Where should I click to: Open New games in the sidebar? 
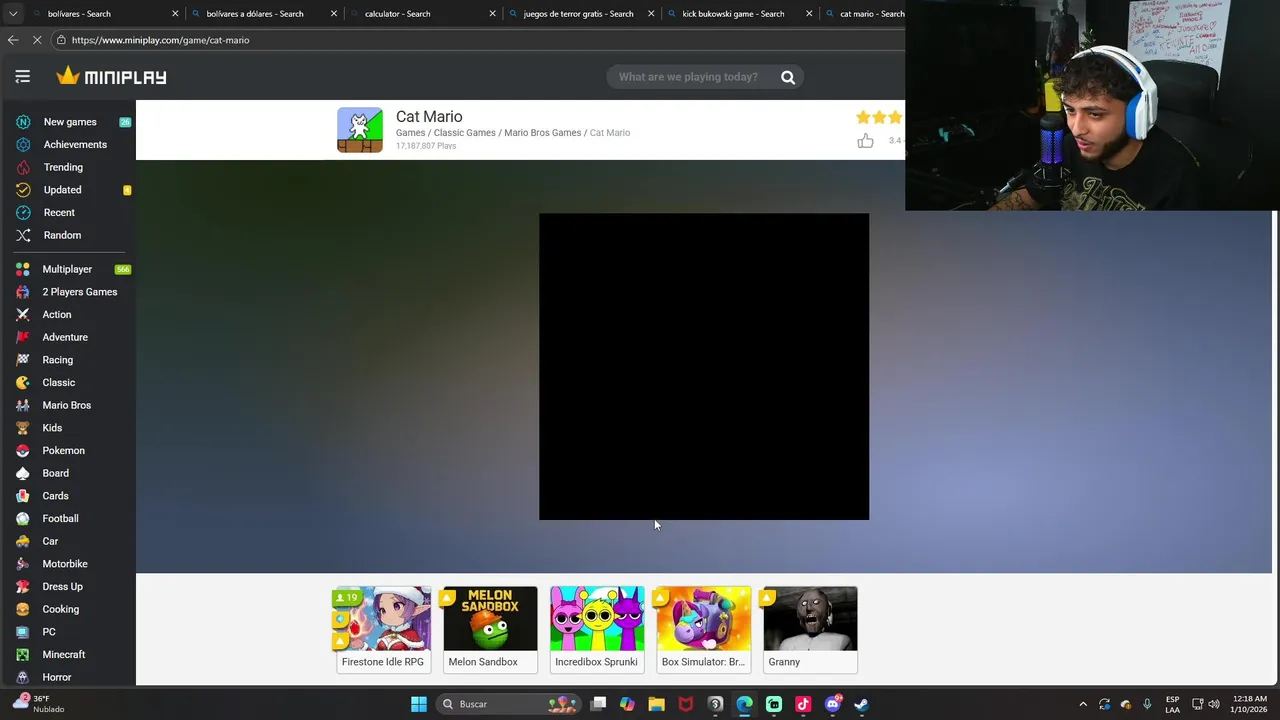tap(70, 122)
